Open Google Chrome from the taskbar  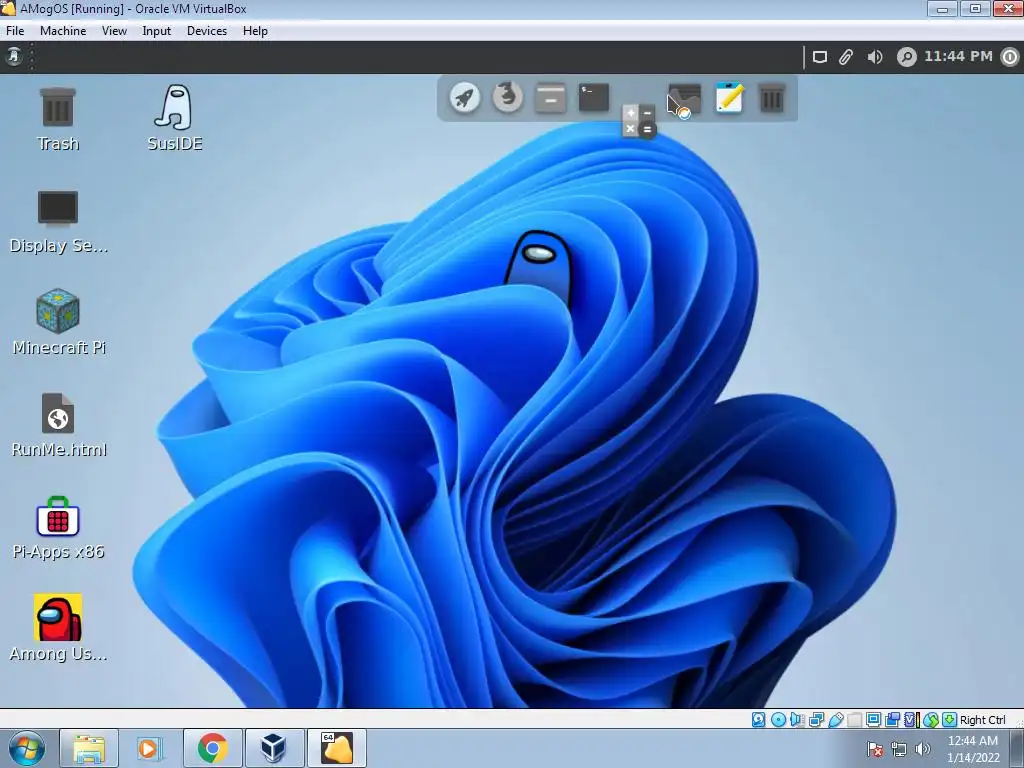coord(212,748)
